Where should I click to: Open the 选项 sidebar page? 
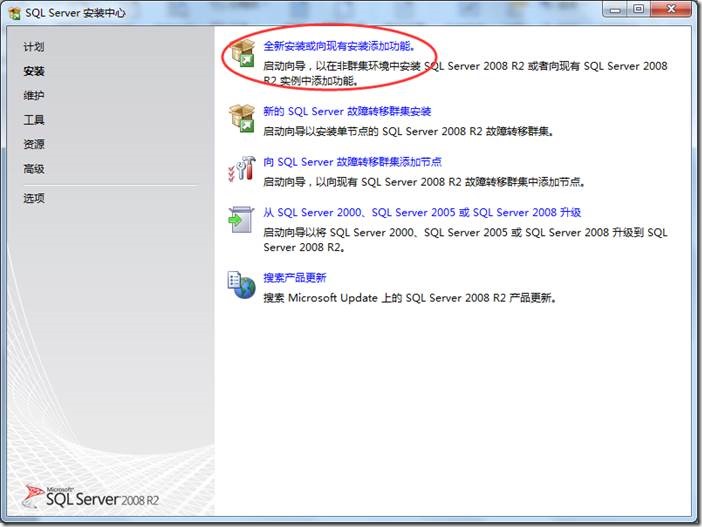(x=34, y=198)
